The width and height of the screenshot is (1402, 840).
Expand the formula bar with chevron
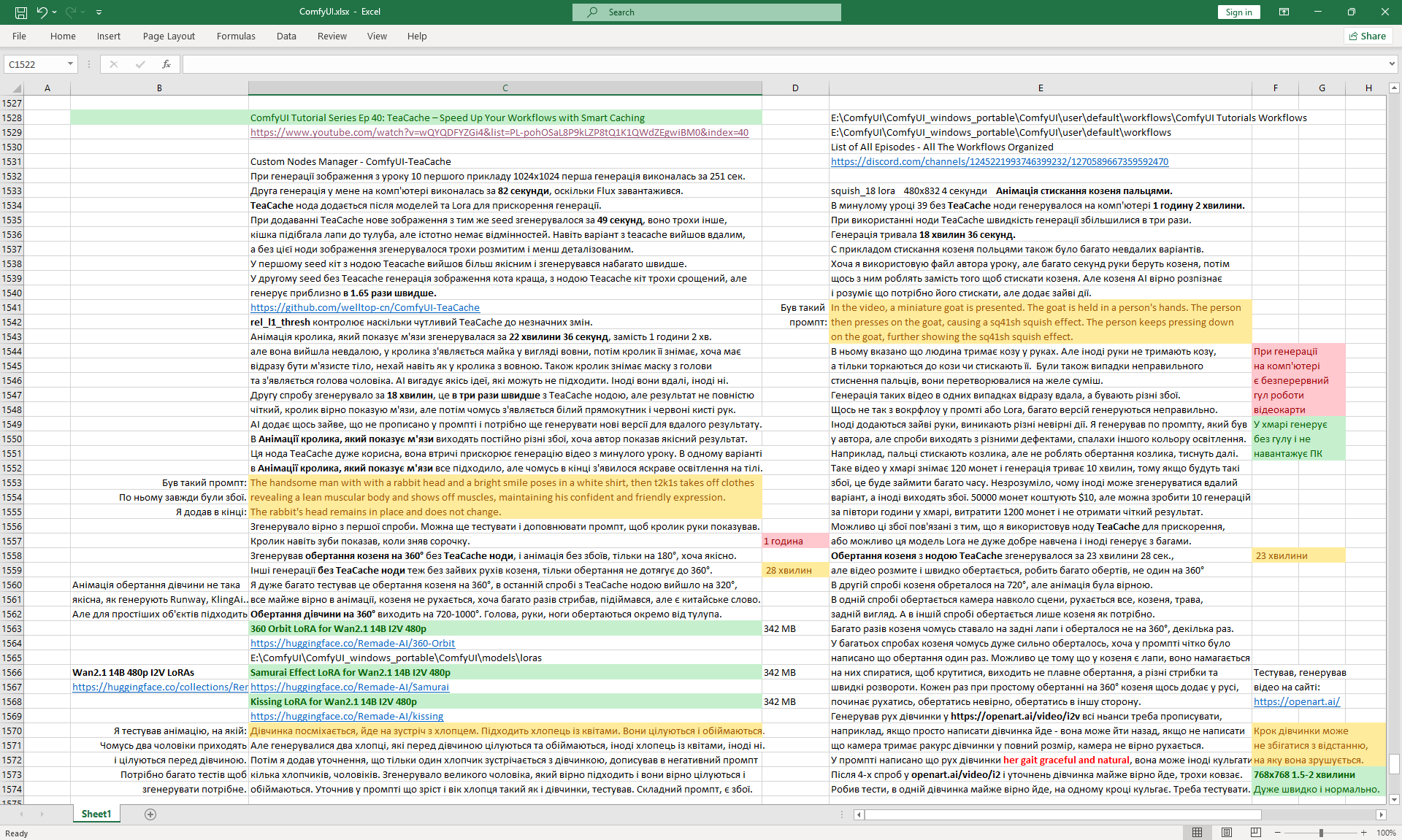1392,64
